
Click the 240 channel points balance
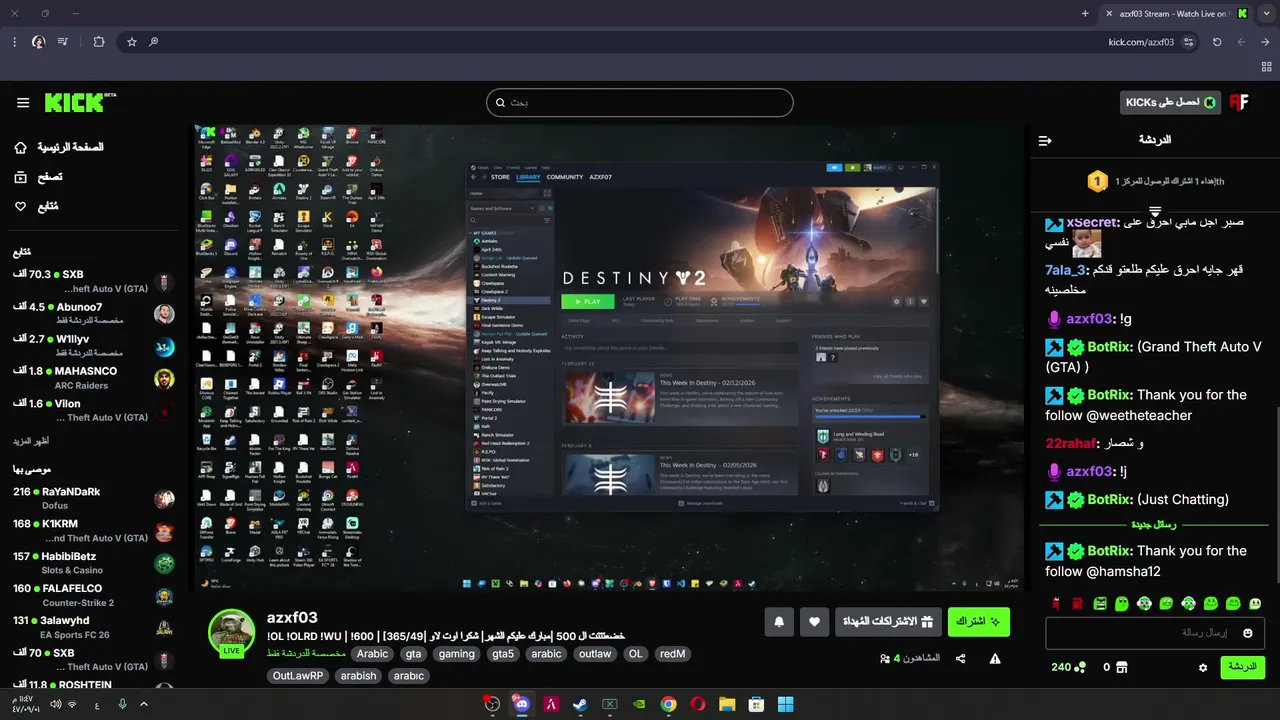click(x=1068, y=667)
